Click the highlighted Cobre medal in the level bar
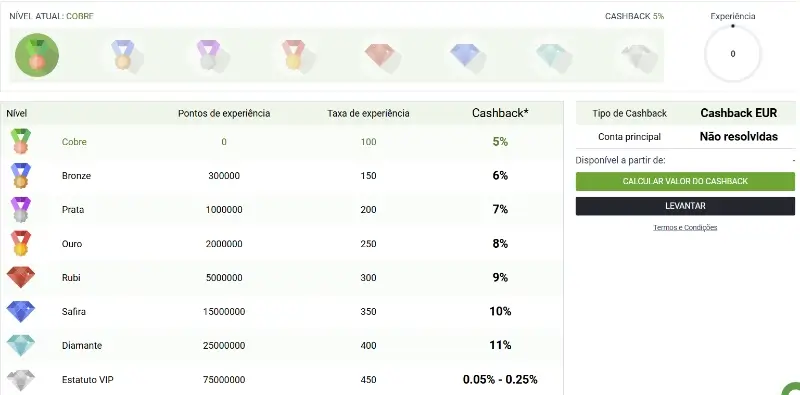The image size is (800, 395). click(x=37, y=55)
